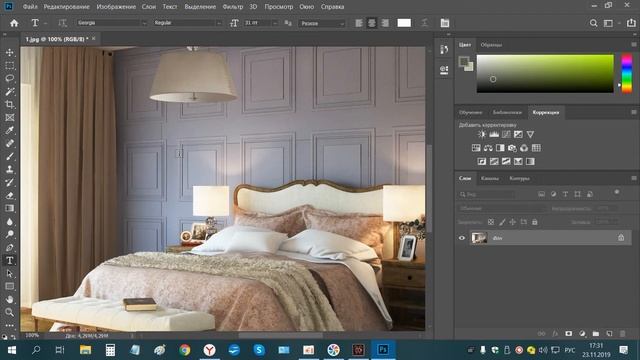Click the Share icon top right
Viewport: 640px width, 360px height.
pos(631,23)
